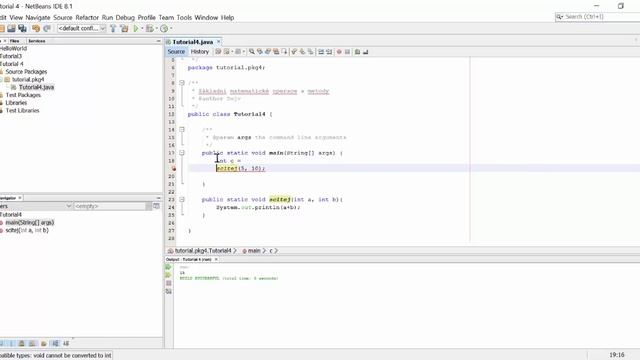Viewport: 640px width, 360px height.
Task: Close the Output Tutorial 4 tab
Action: [x=216, y=259]
